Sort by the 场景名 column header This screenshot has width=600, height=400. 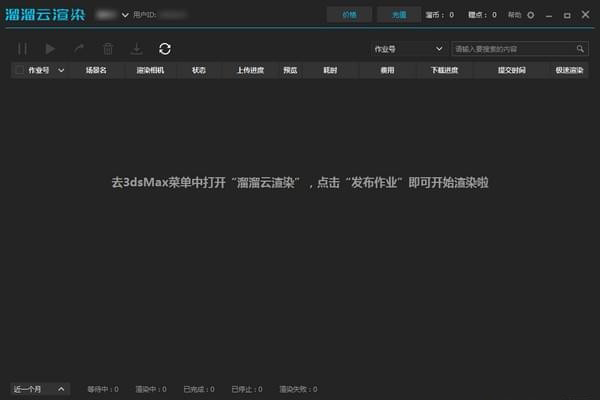point(96,70)
